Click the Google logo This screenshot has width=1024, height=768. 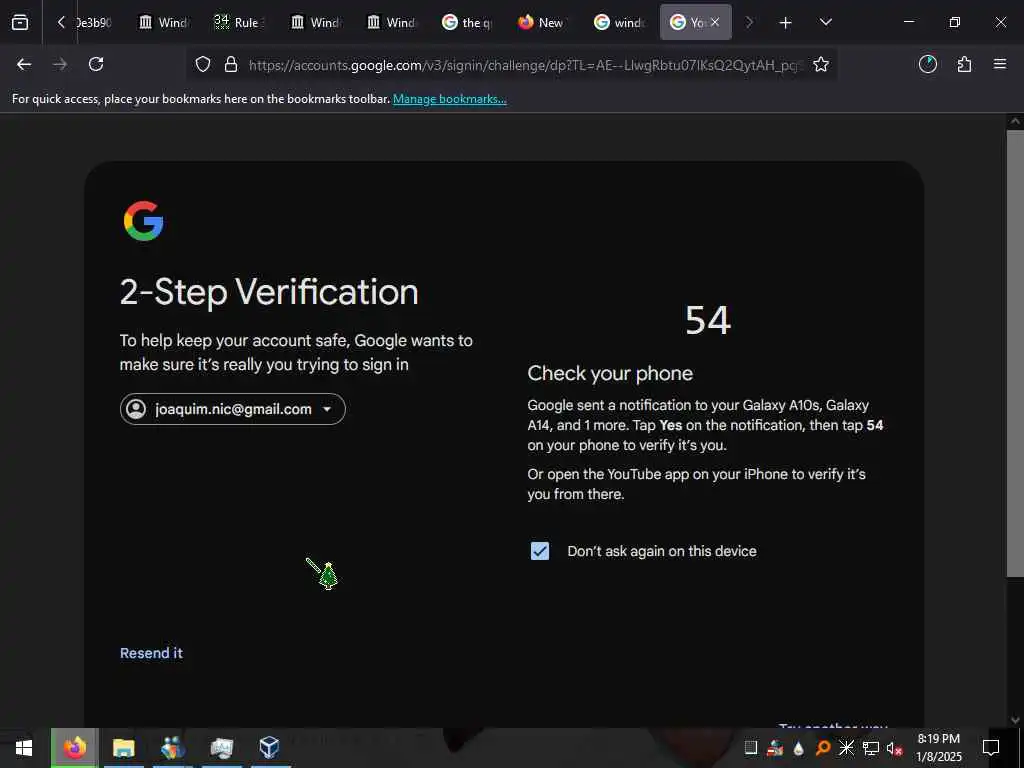[x=144, y=221]
